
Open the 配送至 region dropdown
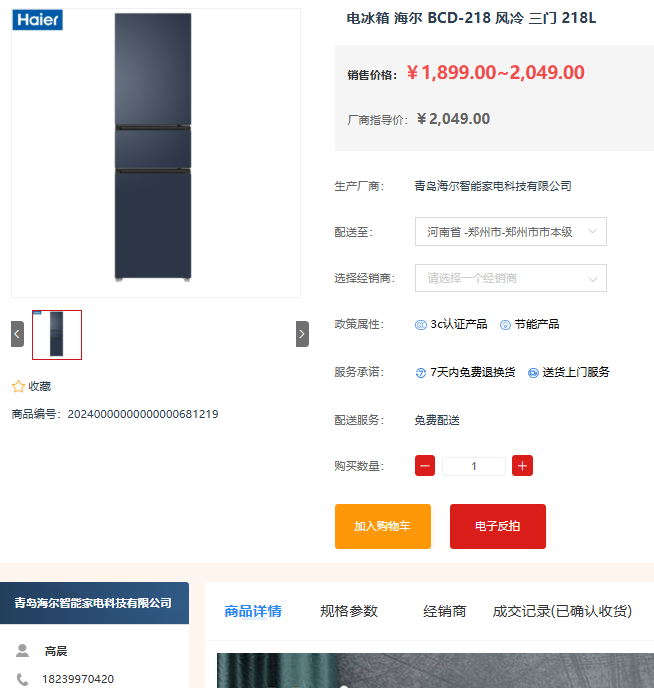511,232
